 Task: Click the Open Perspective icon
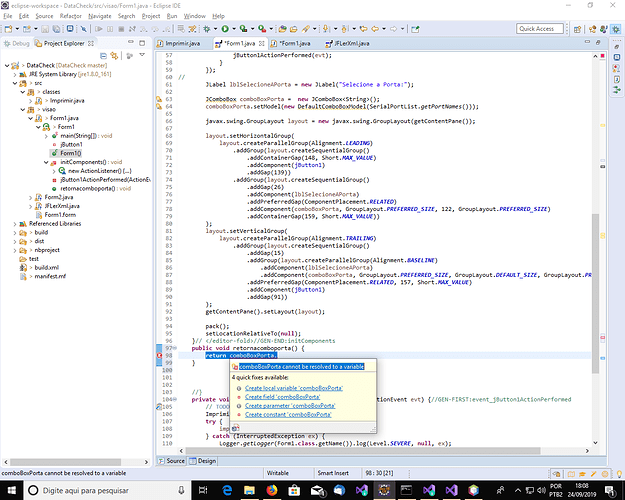point(578,29)
